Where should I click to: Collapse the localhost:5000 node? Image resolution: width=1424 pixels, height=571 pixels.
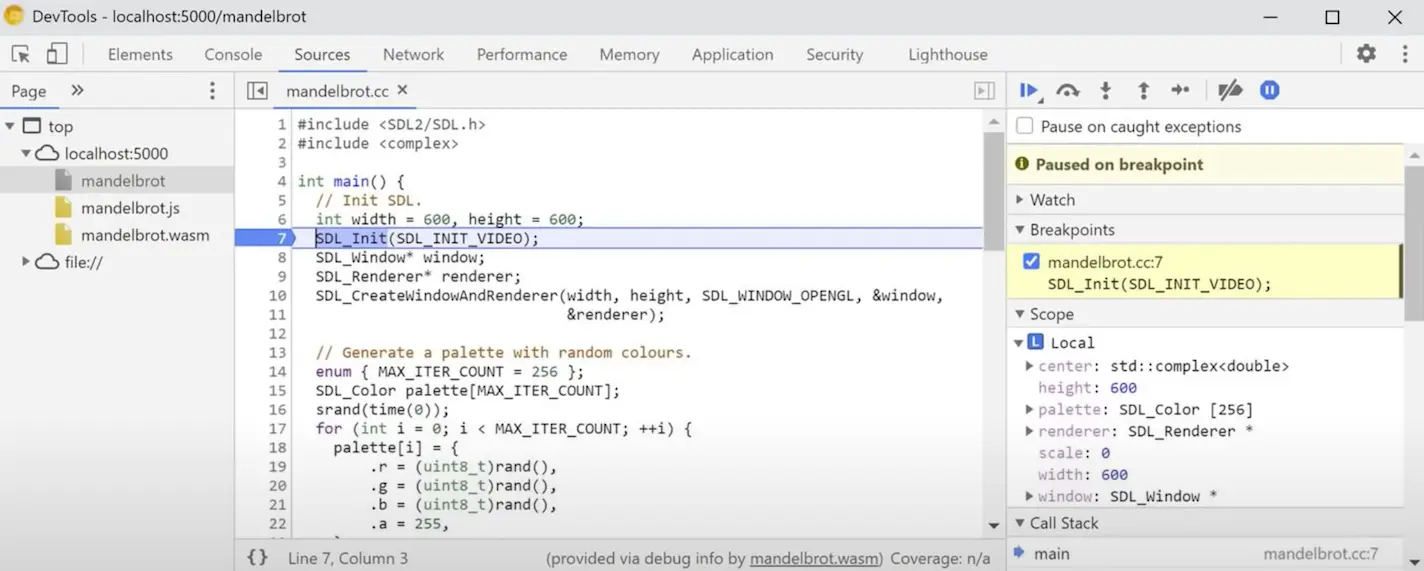click(26, 154)
